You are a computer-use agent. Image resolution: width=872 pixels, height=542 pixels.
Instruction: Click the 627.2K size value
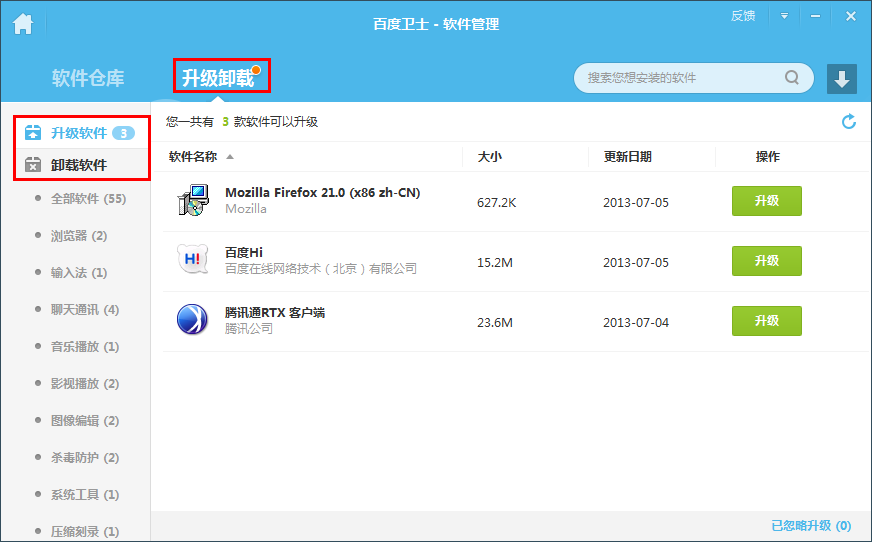pyautogui.click(x=497, y=203)
